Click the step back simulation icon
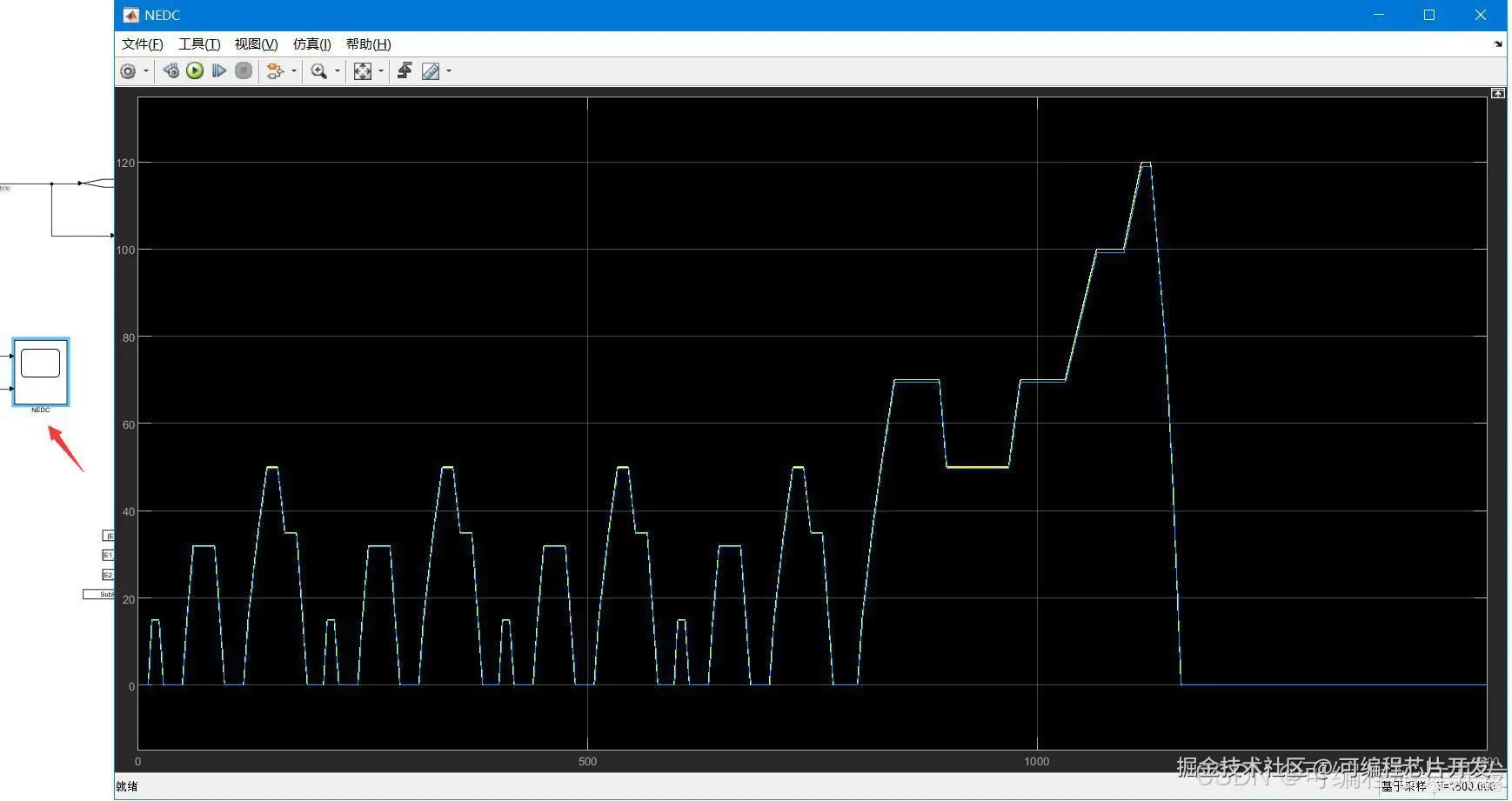1512x801 pixels. [171, 71]
